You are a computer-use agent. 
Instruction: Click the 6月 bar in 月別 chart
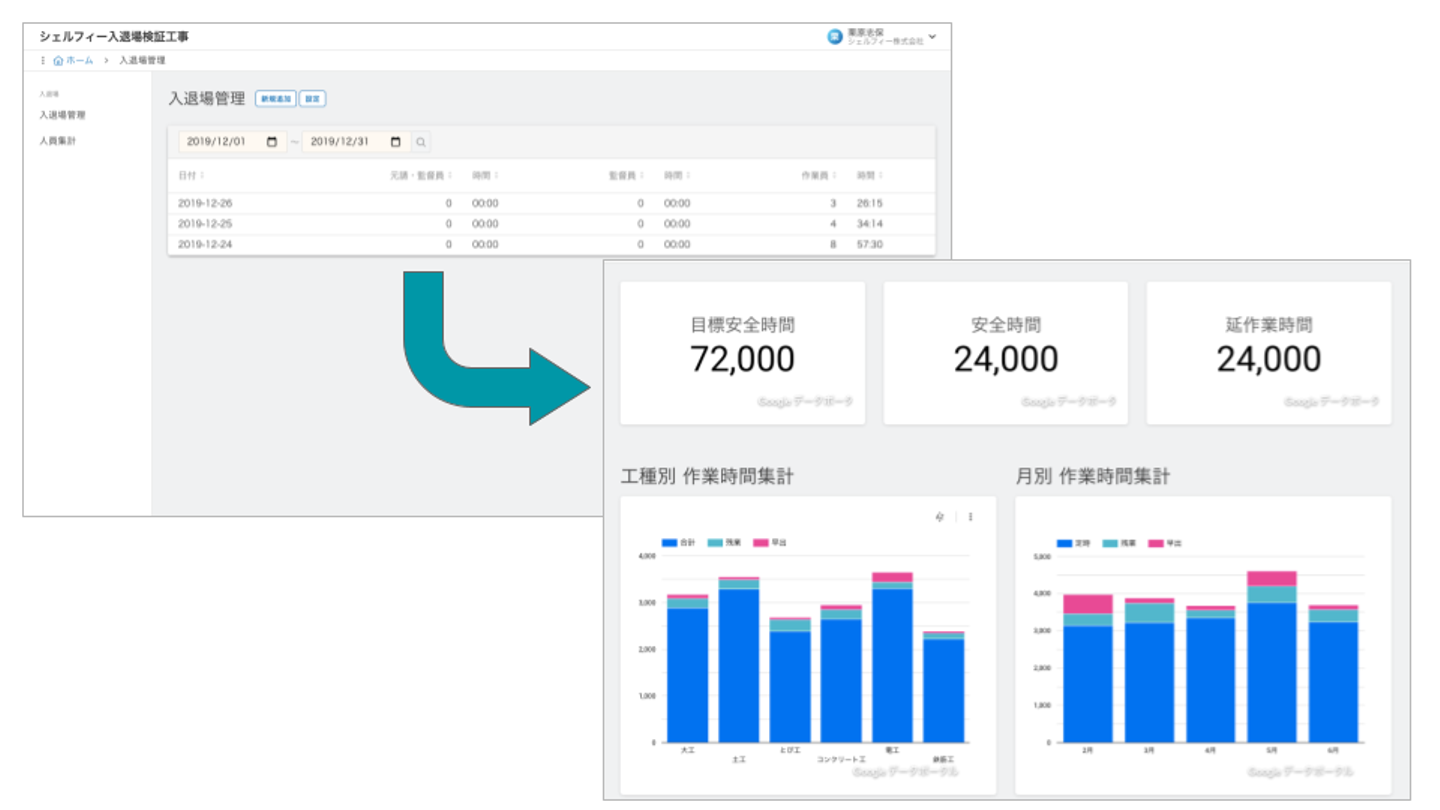(x=1333, y=674)
